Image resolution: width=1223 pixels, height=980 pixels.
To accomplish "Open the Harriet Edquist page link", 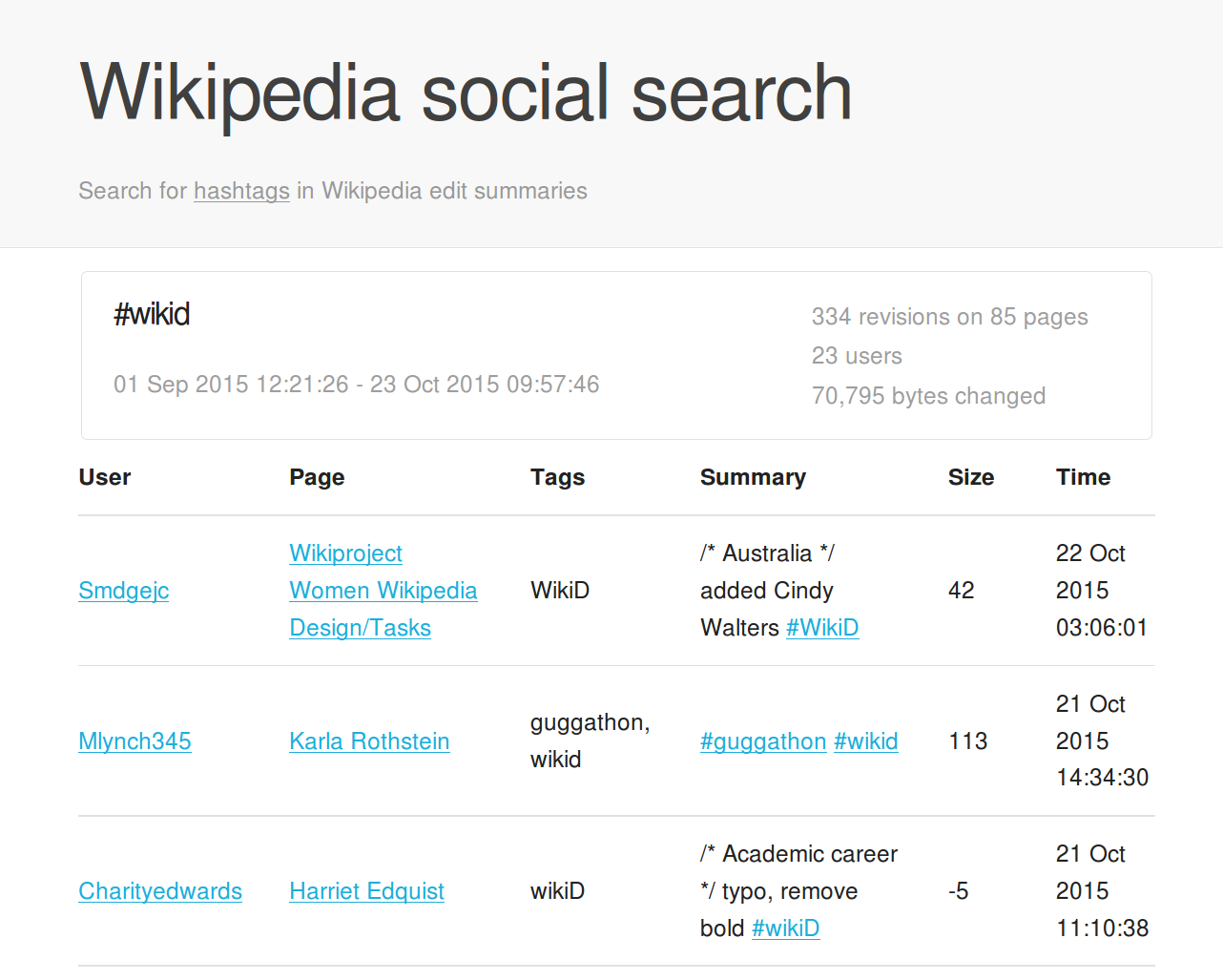I will pyautogui.click(x=366, y=891).
